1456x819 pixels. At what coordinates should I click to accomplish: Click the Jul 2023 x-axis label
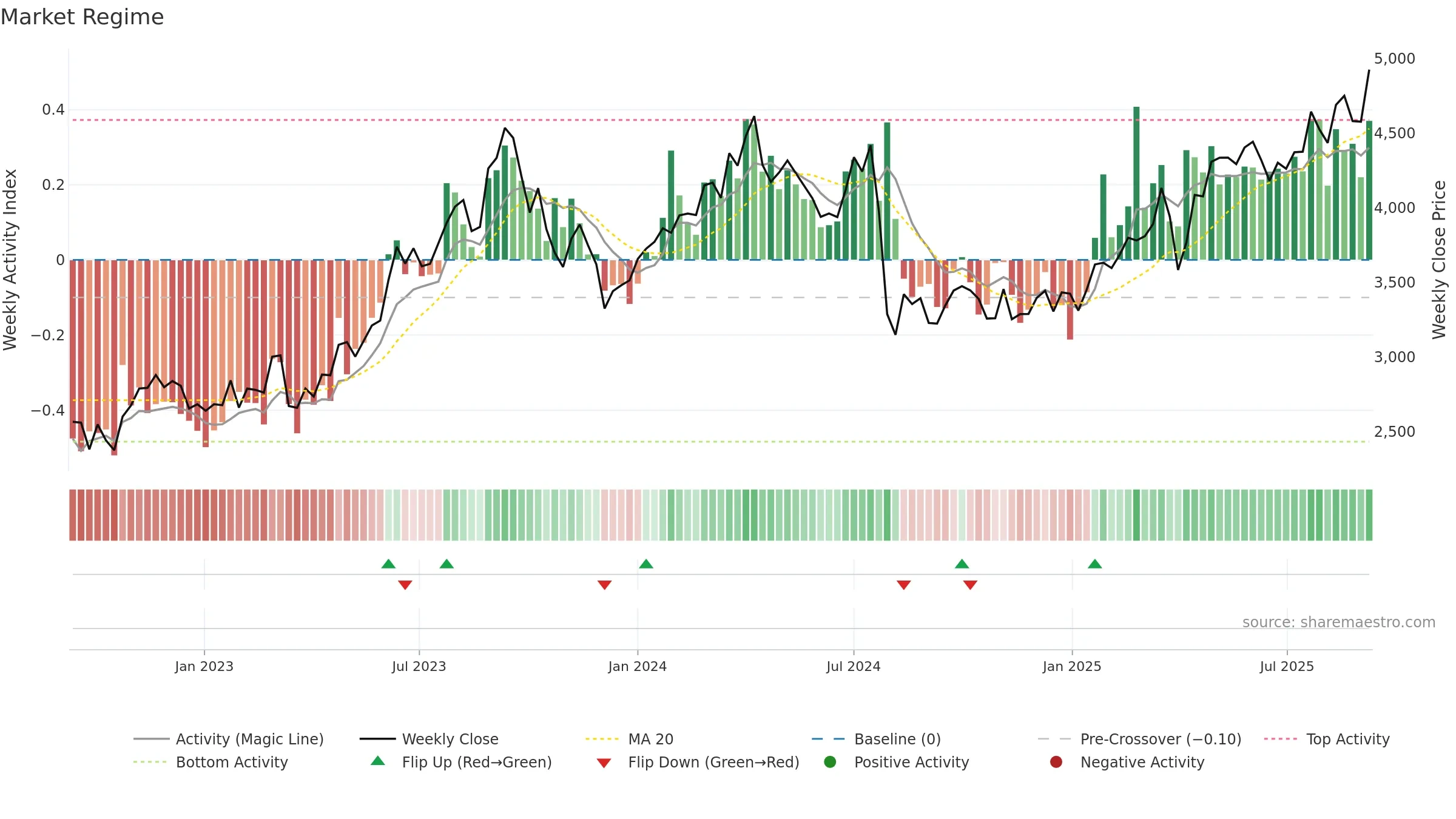[419, 666]
